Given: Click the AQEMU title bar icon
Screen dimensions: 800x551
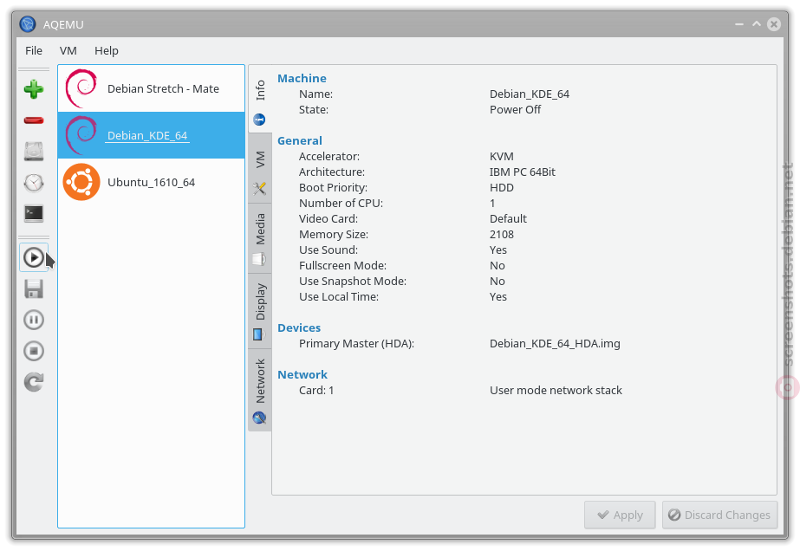Looking at the screenshot, I should click(28, 24).
